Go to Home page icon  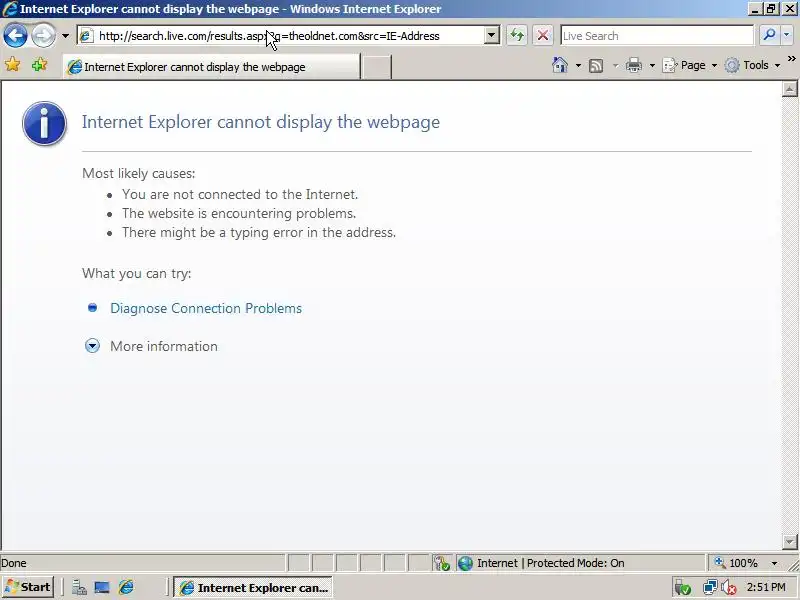[x=560, y=65]
